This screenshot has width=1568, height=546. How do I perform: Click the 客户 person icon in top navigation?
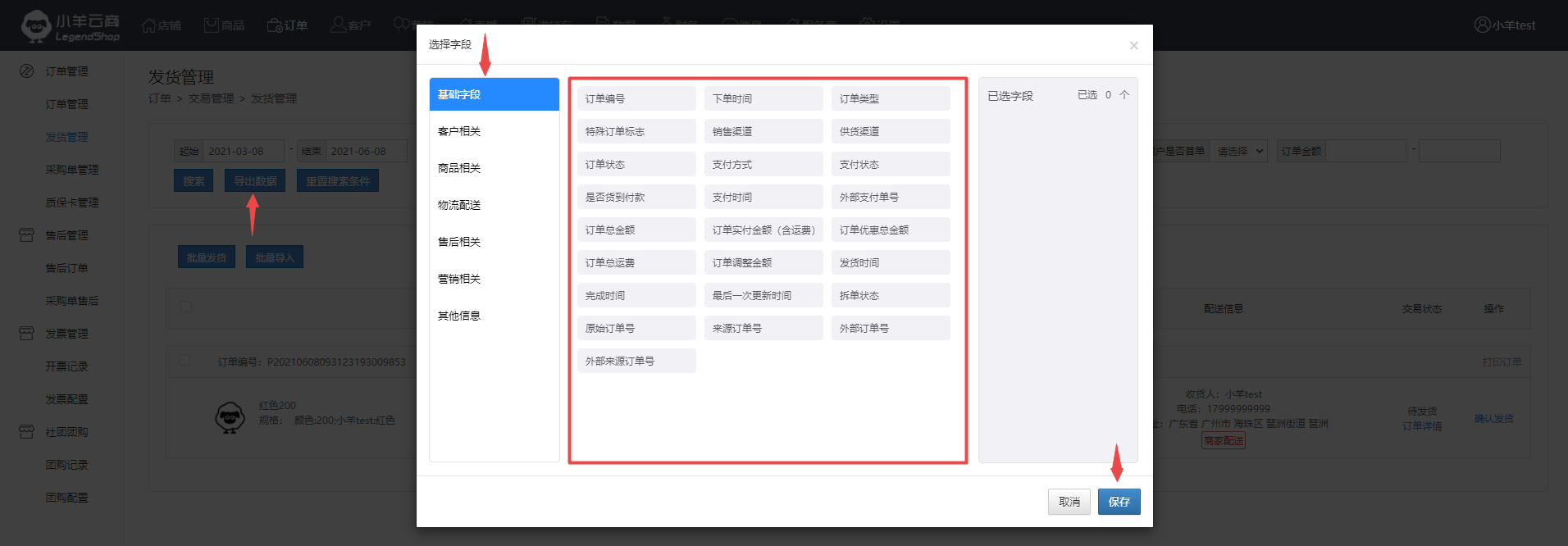[338, 25]
